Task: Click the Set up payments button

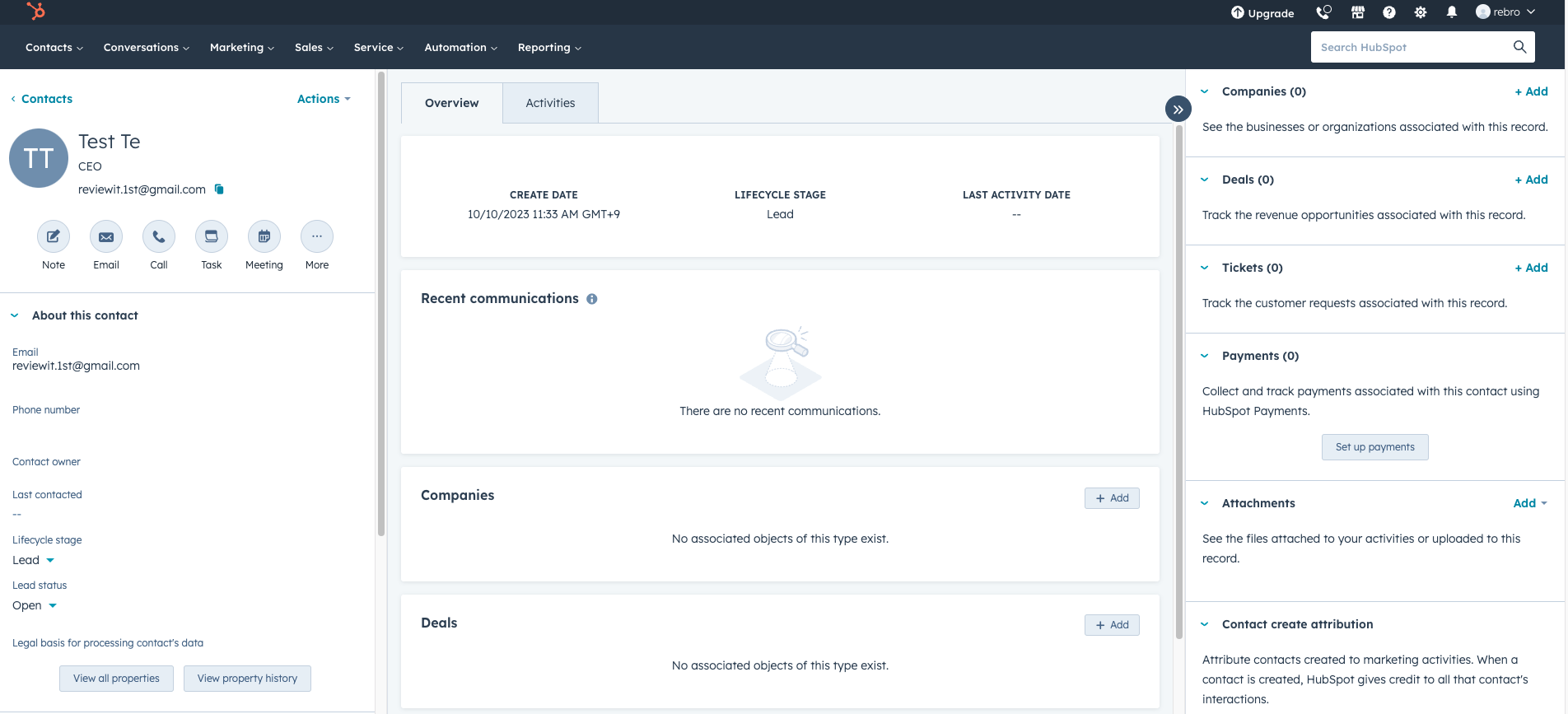Action: [1374, 447]
